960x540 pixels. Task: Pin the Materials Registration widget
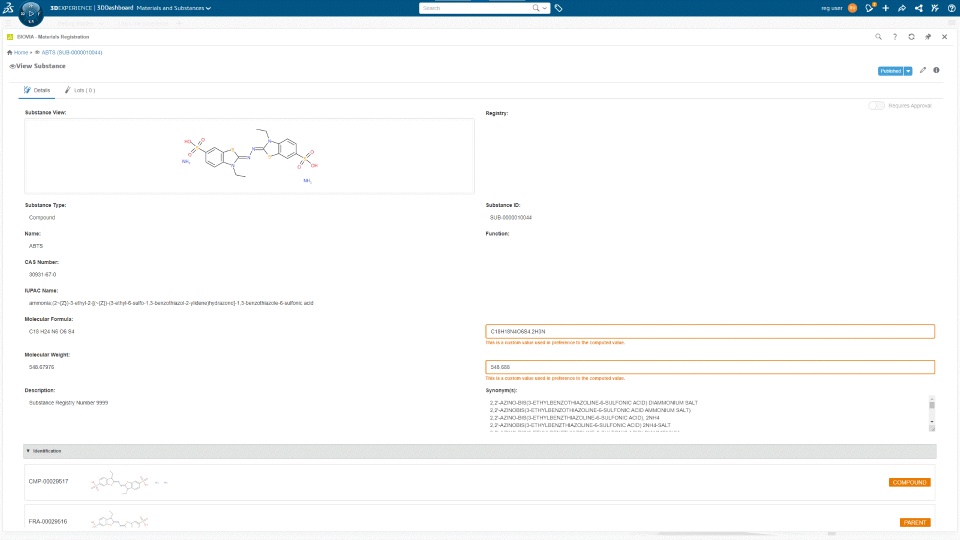(928, 37)
